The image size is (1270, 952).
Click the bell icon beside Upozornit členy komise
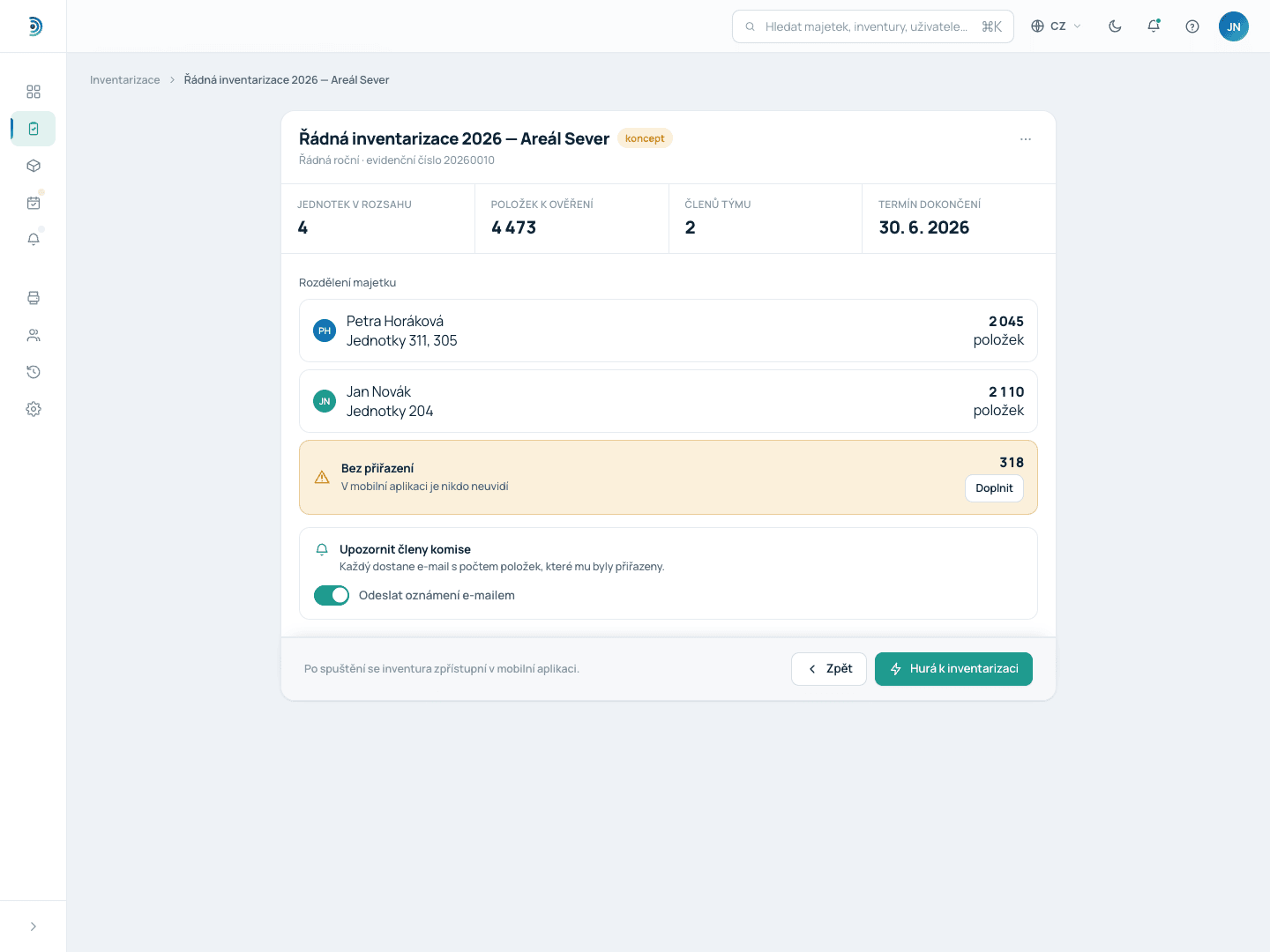(322, 549)
